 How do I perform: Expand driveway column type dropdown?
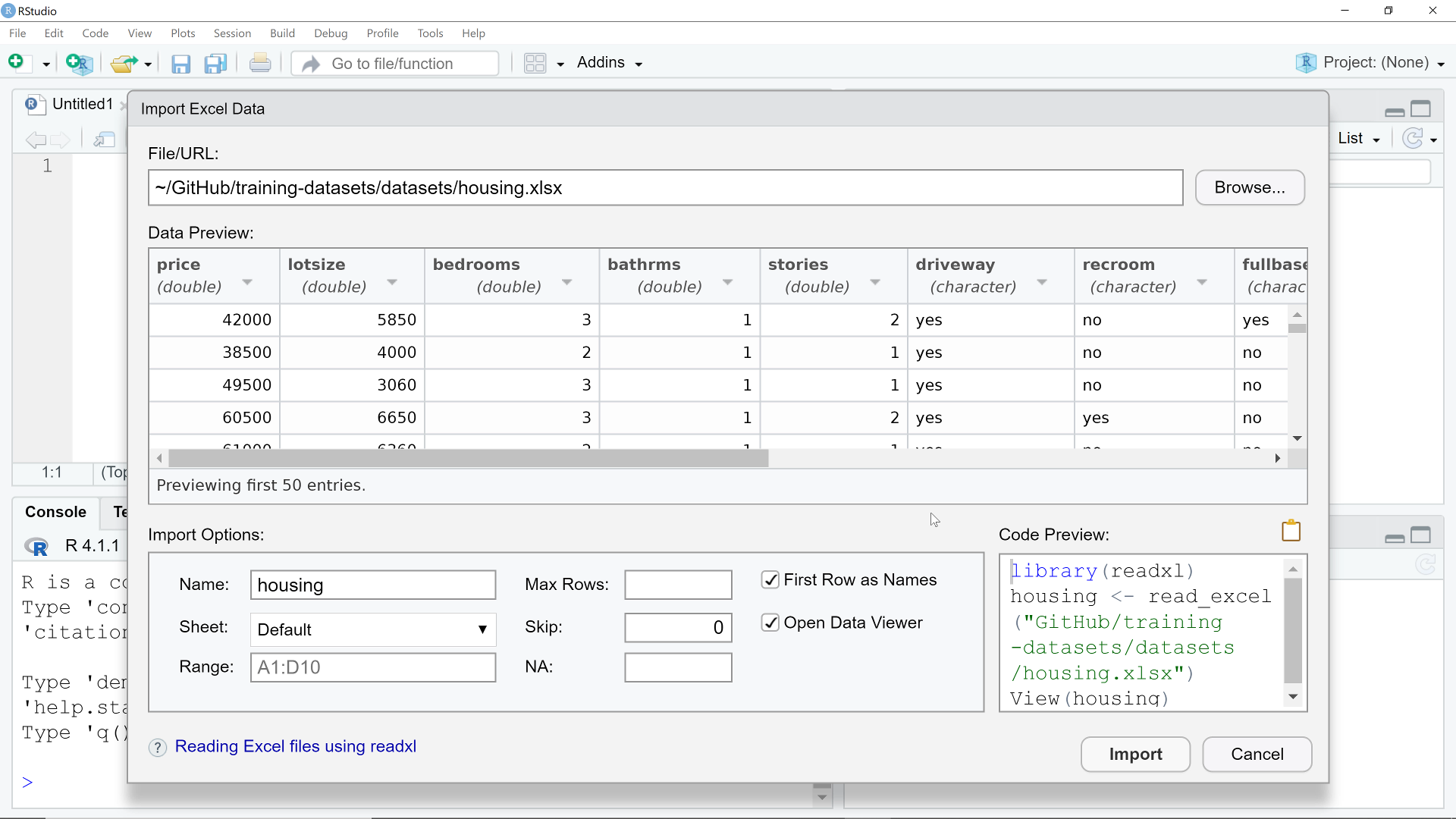click(1042, 282)
